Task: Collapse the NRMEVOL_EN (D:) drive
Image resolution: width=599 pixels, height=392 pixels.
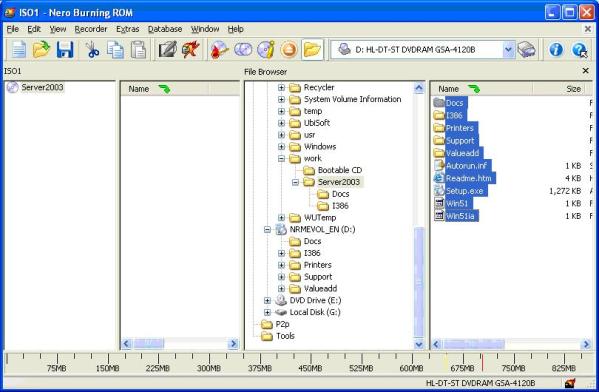Action: [x=267, y=230]
